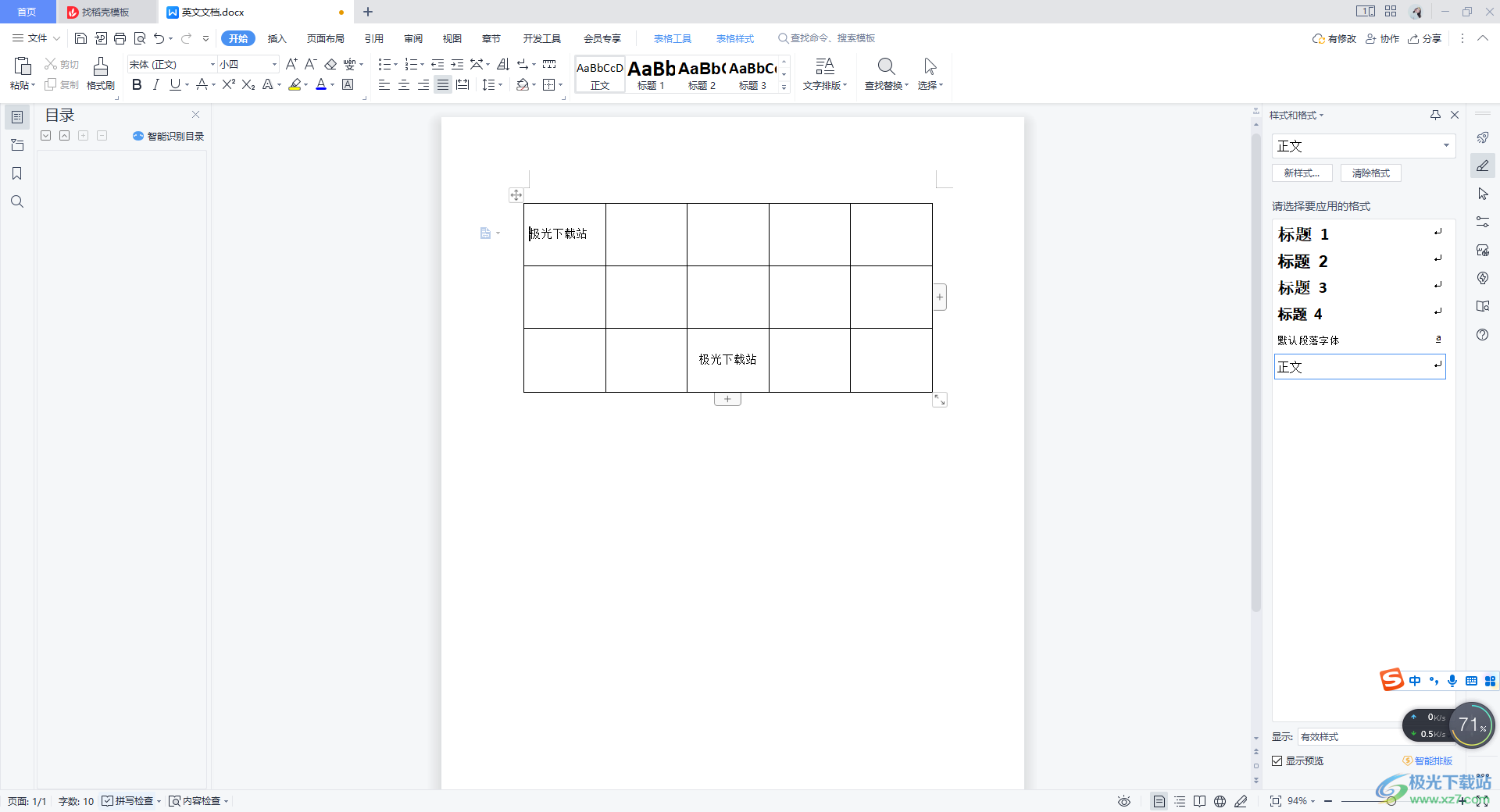Screen dimensions: 1500x812
Task: Click the Save document icon
Action: click(80, 38)
